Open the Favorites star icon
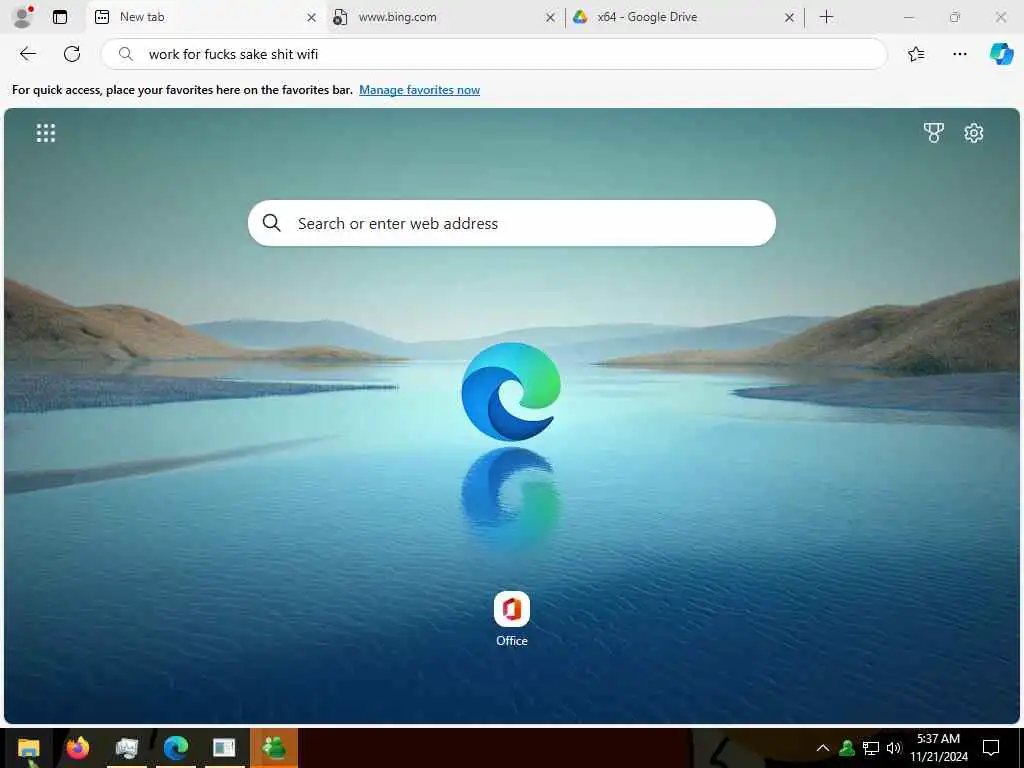The width and height of the screenshot is (1024, 768). click(x=916, y=54)
